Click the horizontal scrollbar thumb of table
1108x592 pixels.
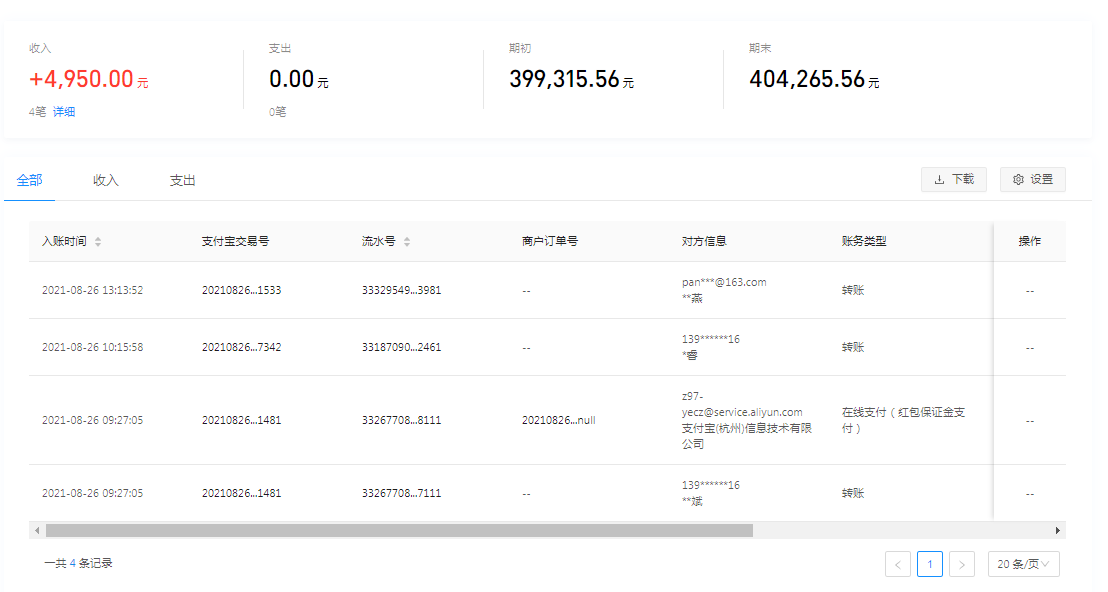pyautogui.click(x=398, y=531)
